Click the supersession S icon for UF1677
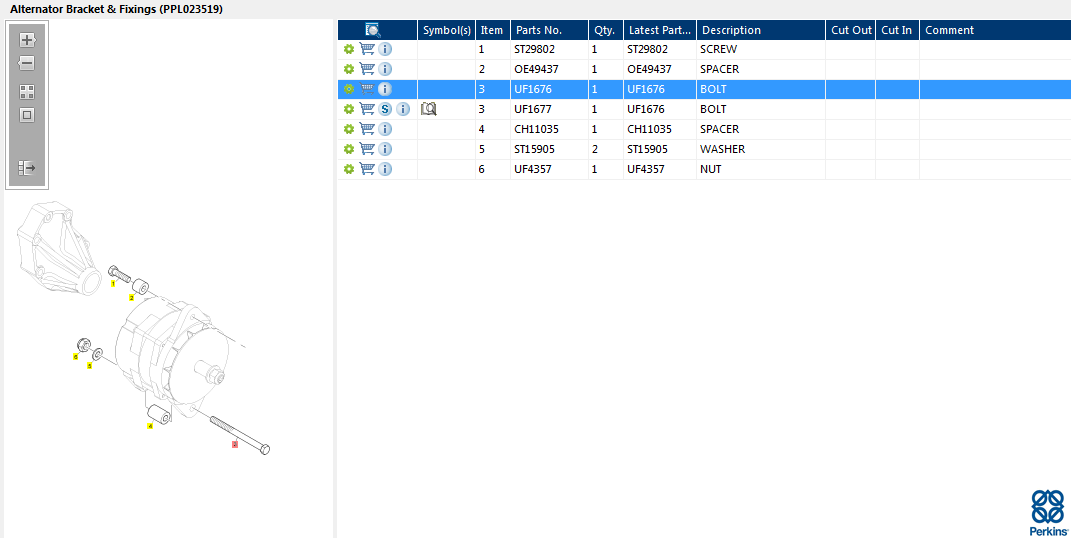 (x=385, y=109)
